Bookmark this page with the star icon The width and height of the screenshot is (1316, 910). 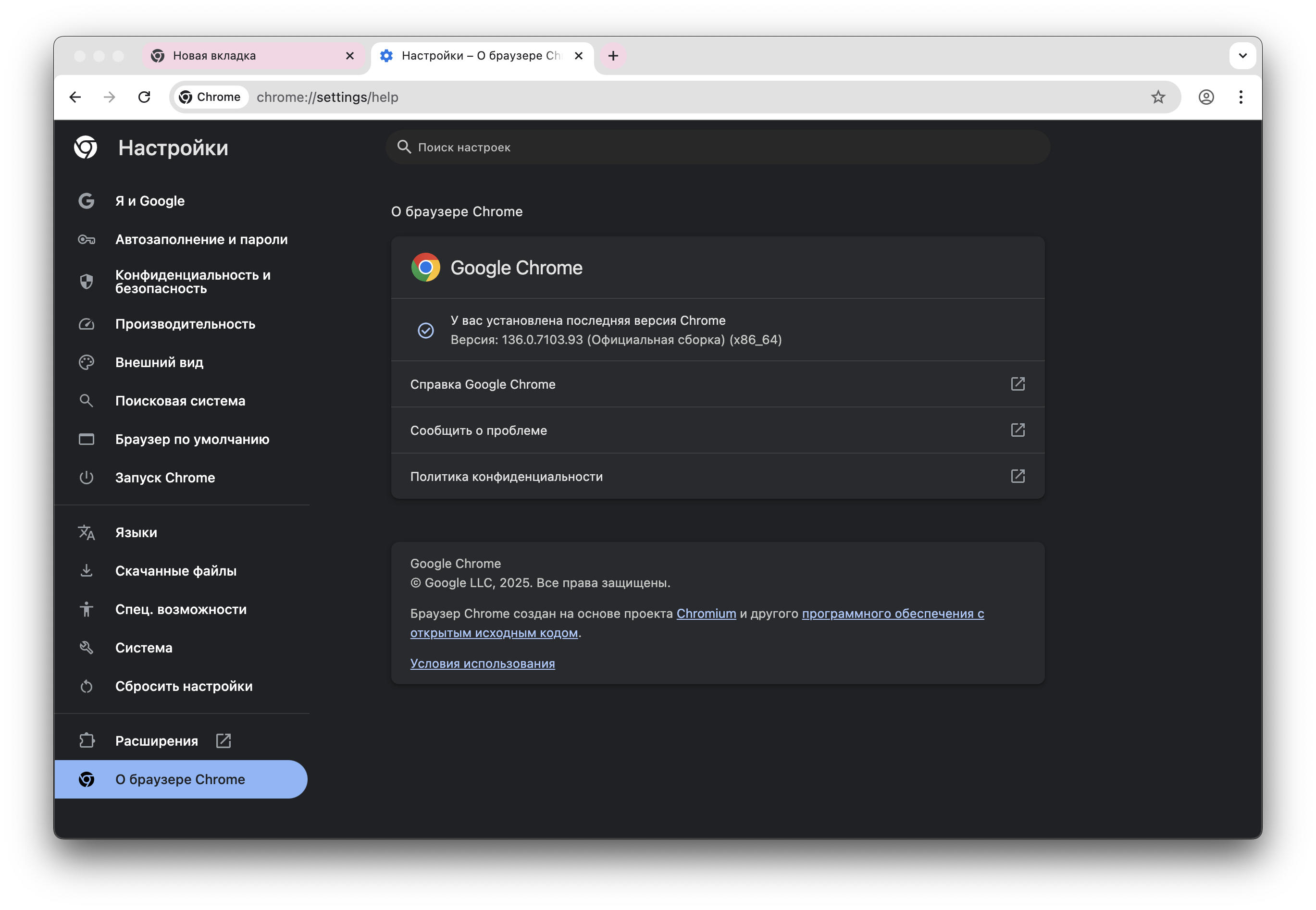point(1157,97)
